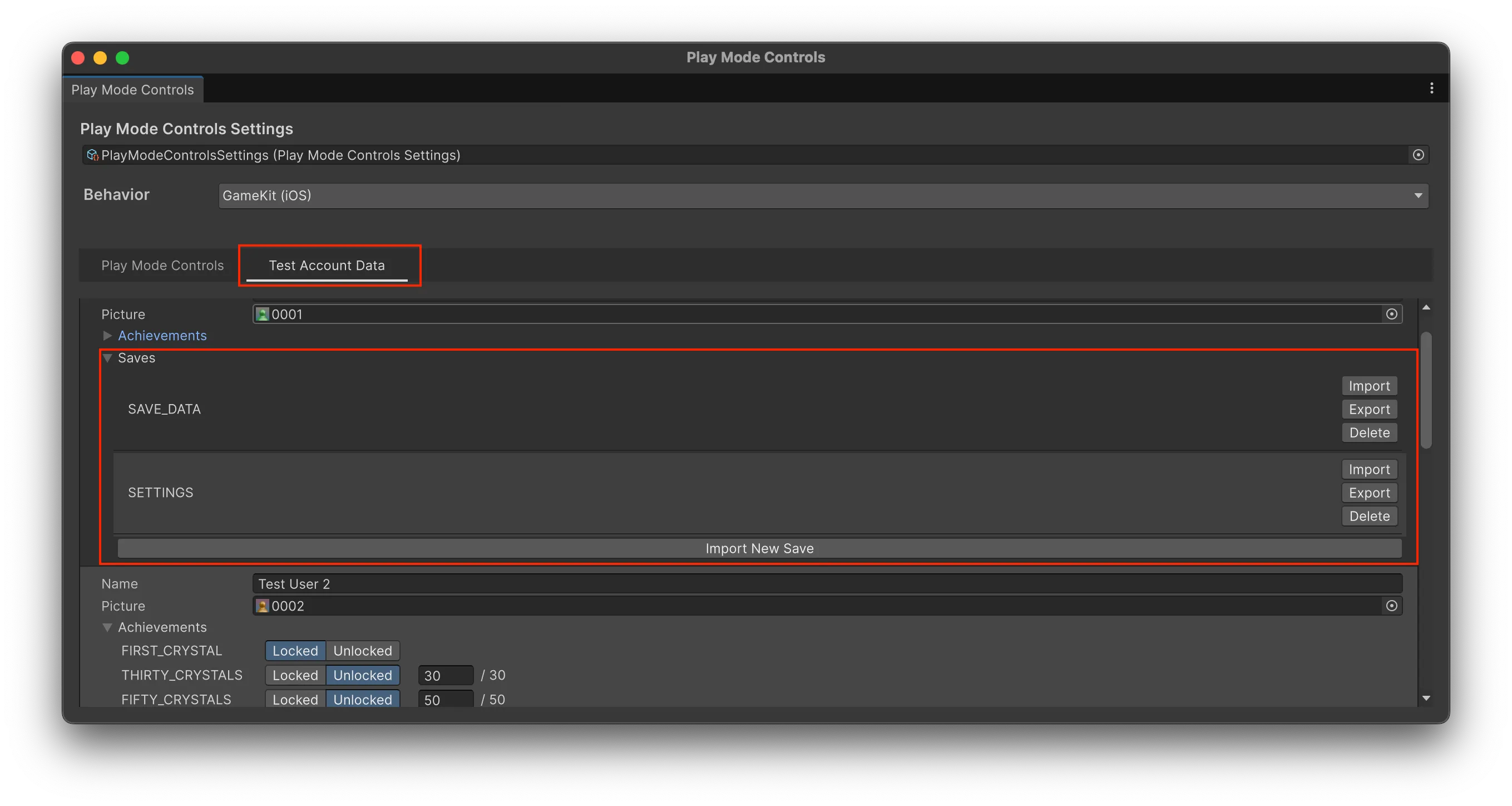Export the SAVE_DATA save
1512x806 pixels.
(1369, 410)
